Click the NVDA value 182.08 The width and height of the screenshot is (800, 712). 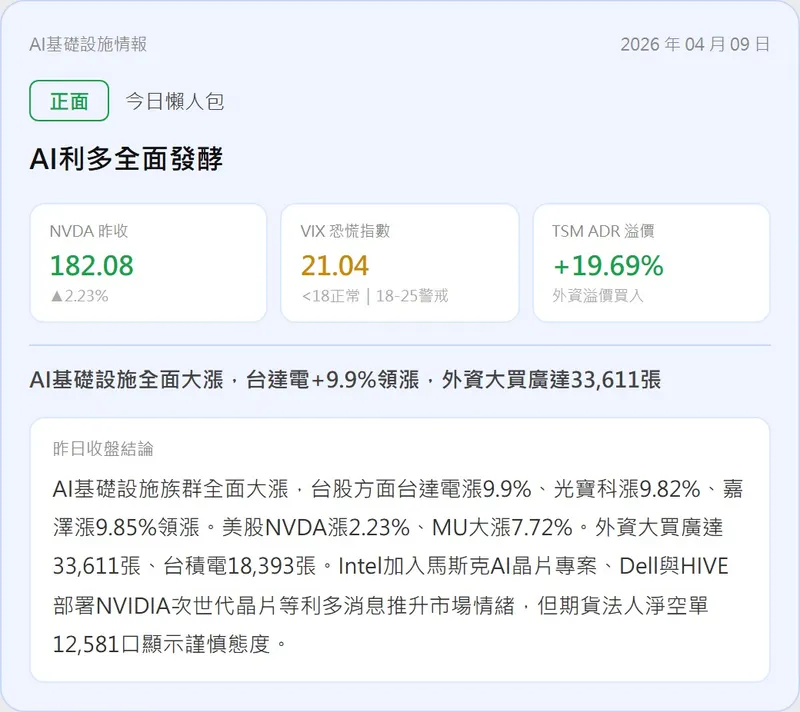tap(92, 266)
